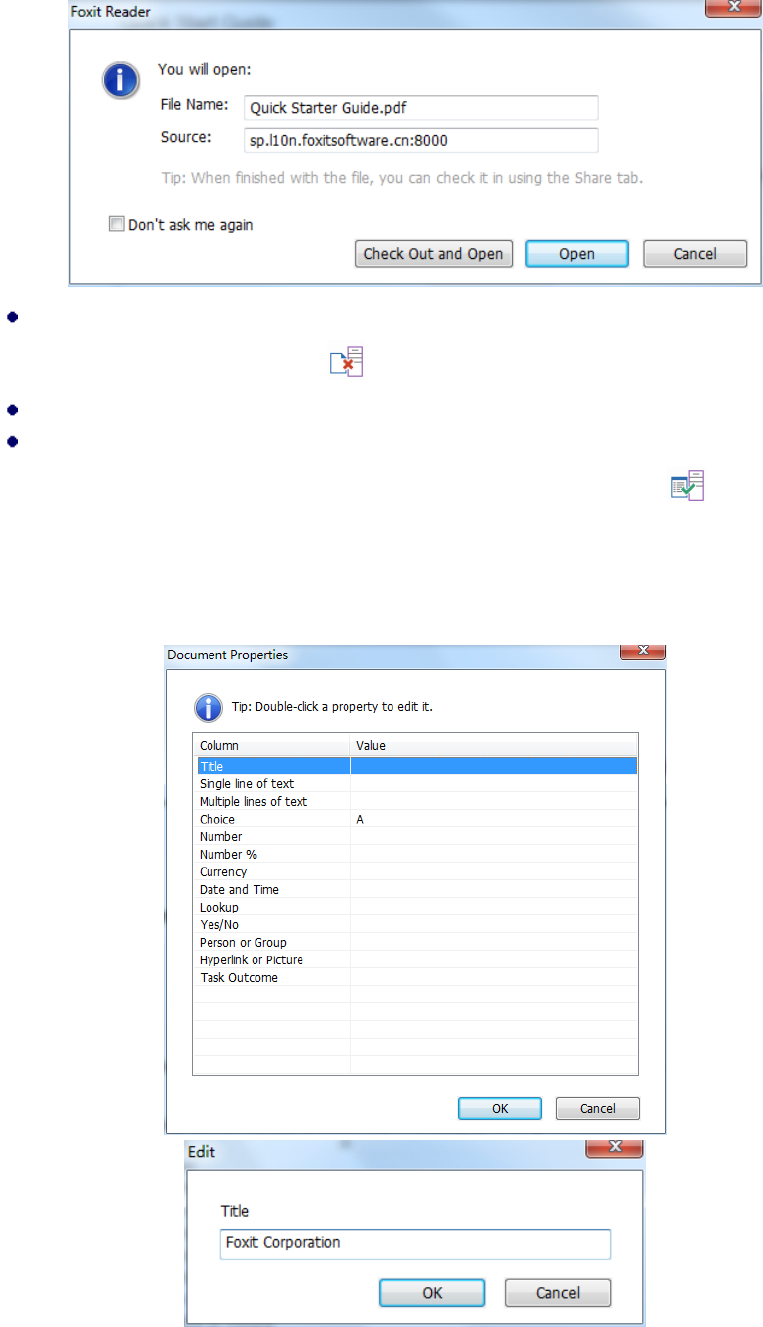Select the Multiple lines of text row
The height and width of the screenshot is (1327, 763).
pyautogui.click(x=416, y=802)
